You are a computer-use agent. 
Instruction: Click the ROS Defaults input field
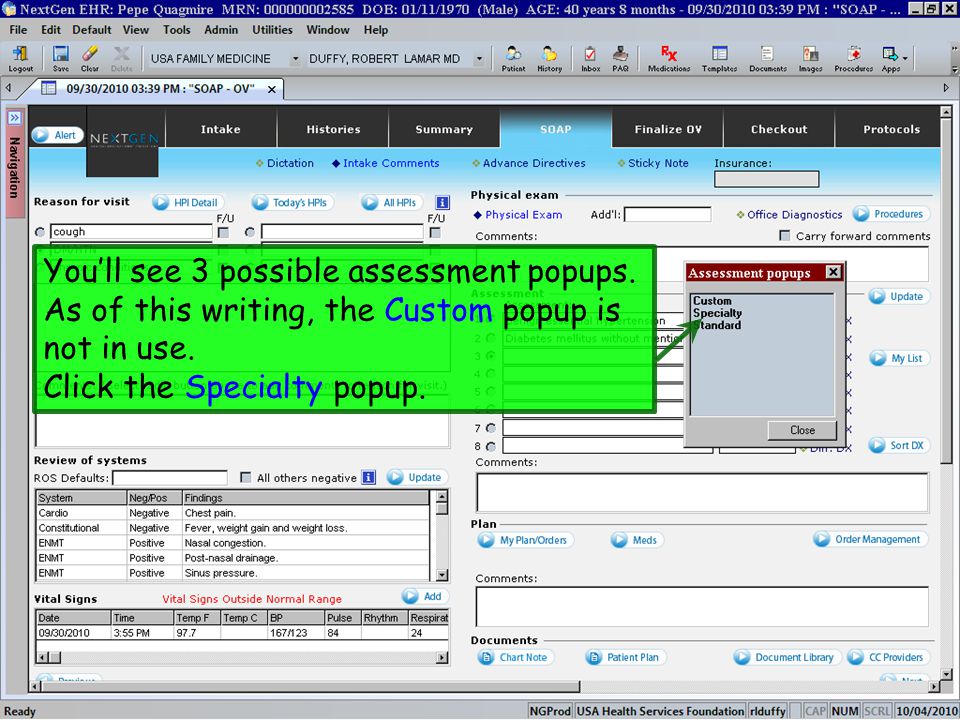pos(170,478)
